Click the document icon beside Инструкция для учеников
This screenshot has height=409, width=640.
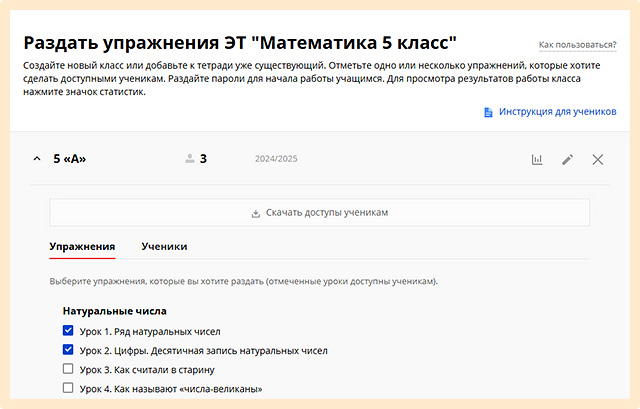[488, 112]
